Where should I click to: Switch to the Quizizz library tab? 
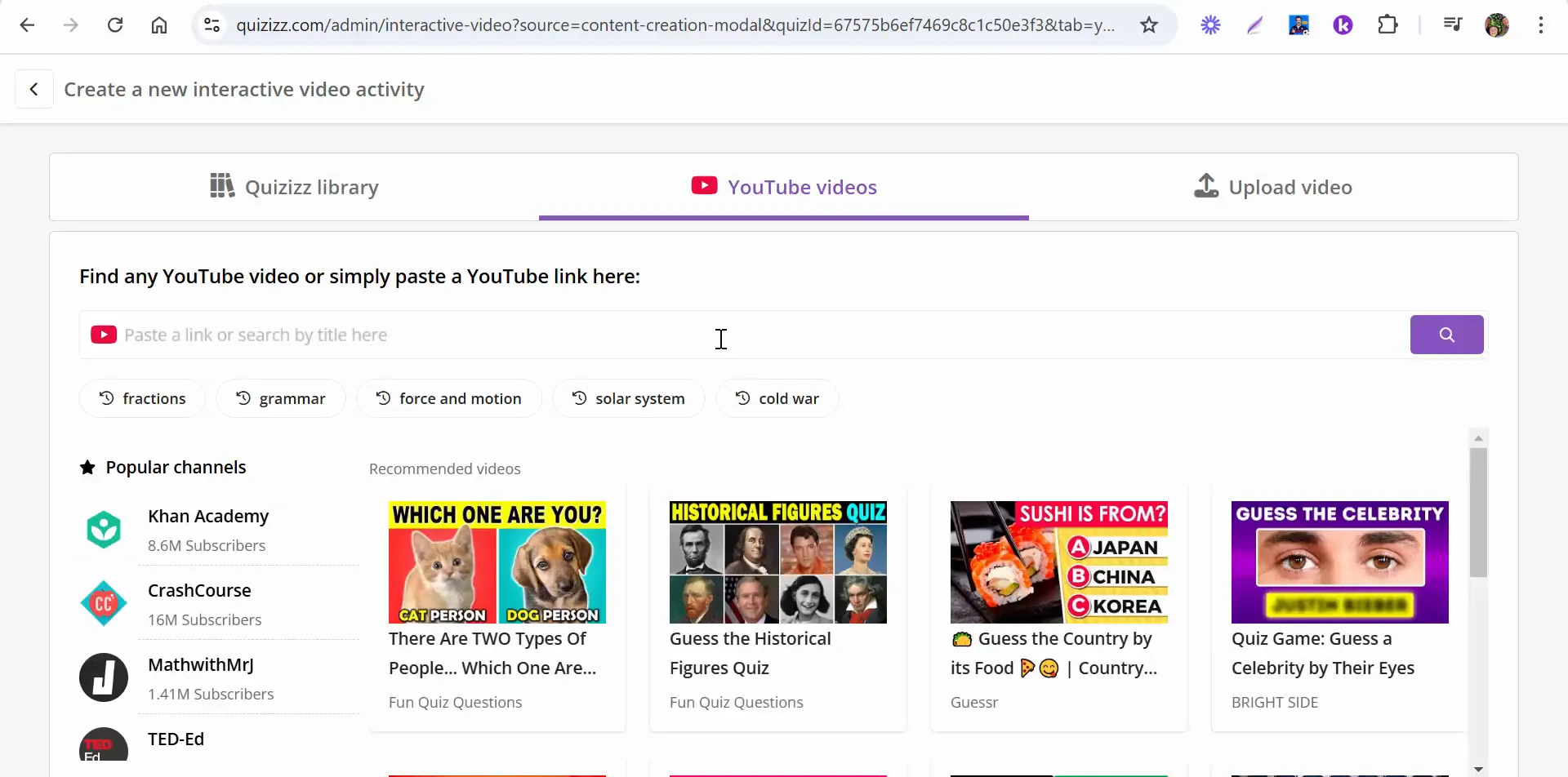294,187
